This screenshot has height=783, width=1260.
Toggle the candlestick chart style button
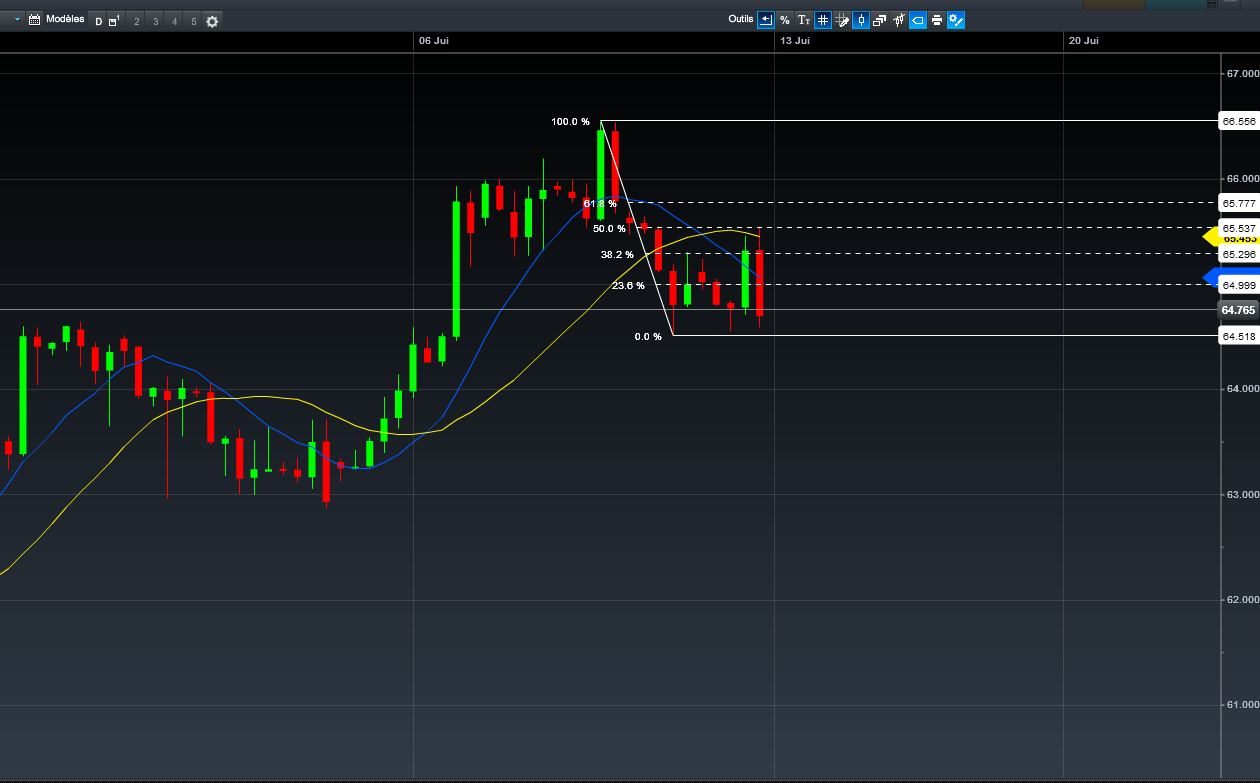click(861, 20)
